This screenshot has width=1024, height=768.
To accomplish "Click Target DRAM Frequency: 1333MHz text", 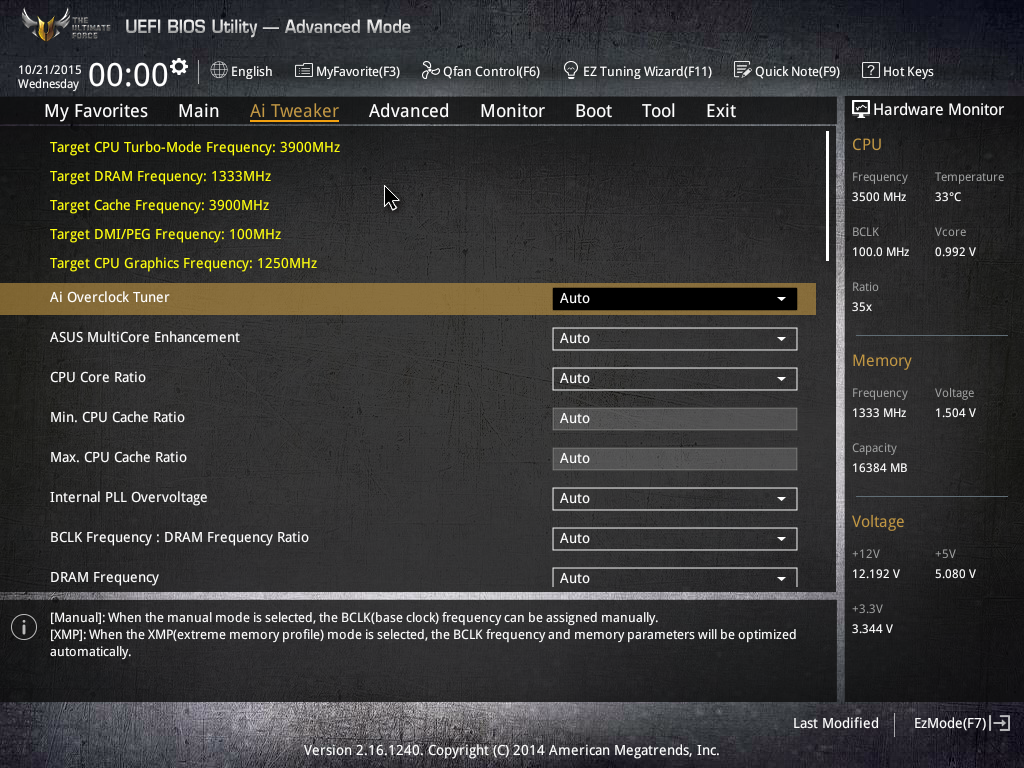I will point(160,176).
